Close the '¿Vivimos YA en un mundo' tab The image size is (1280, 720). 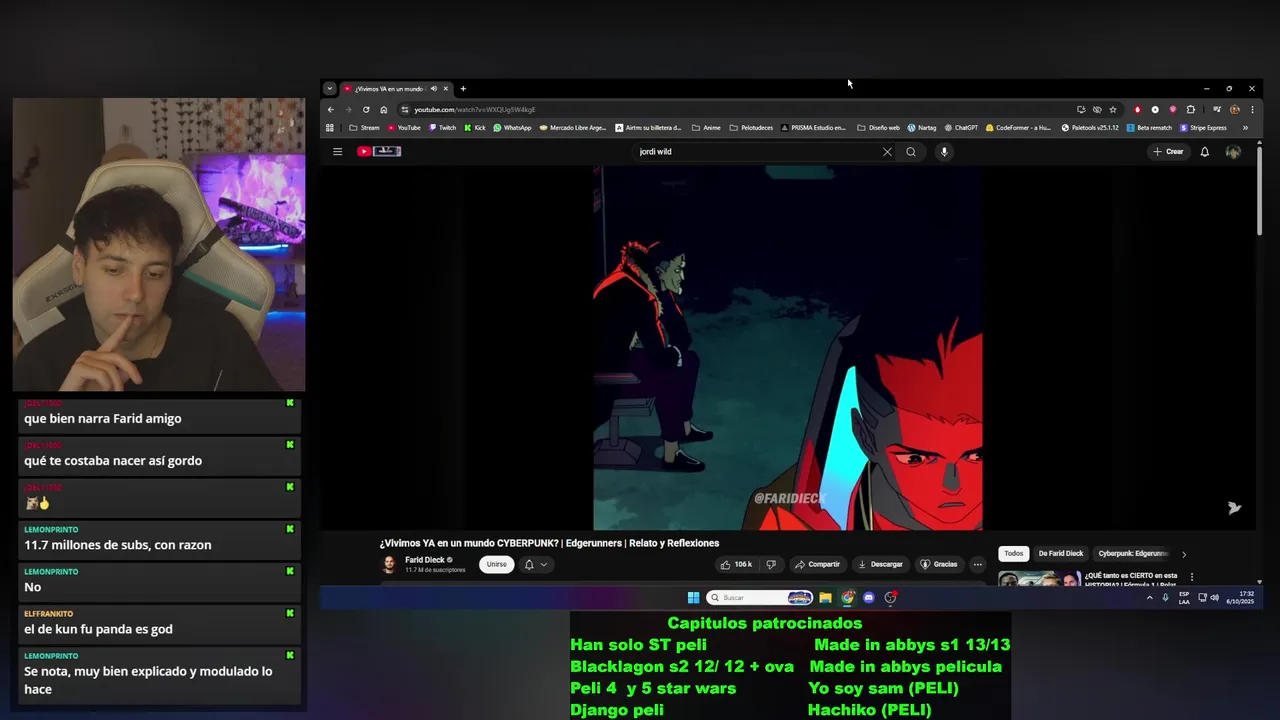click(446, 88)
